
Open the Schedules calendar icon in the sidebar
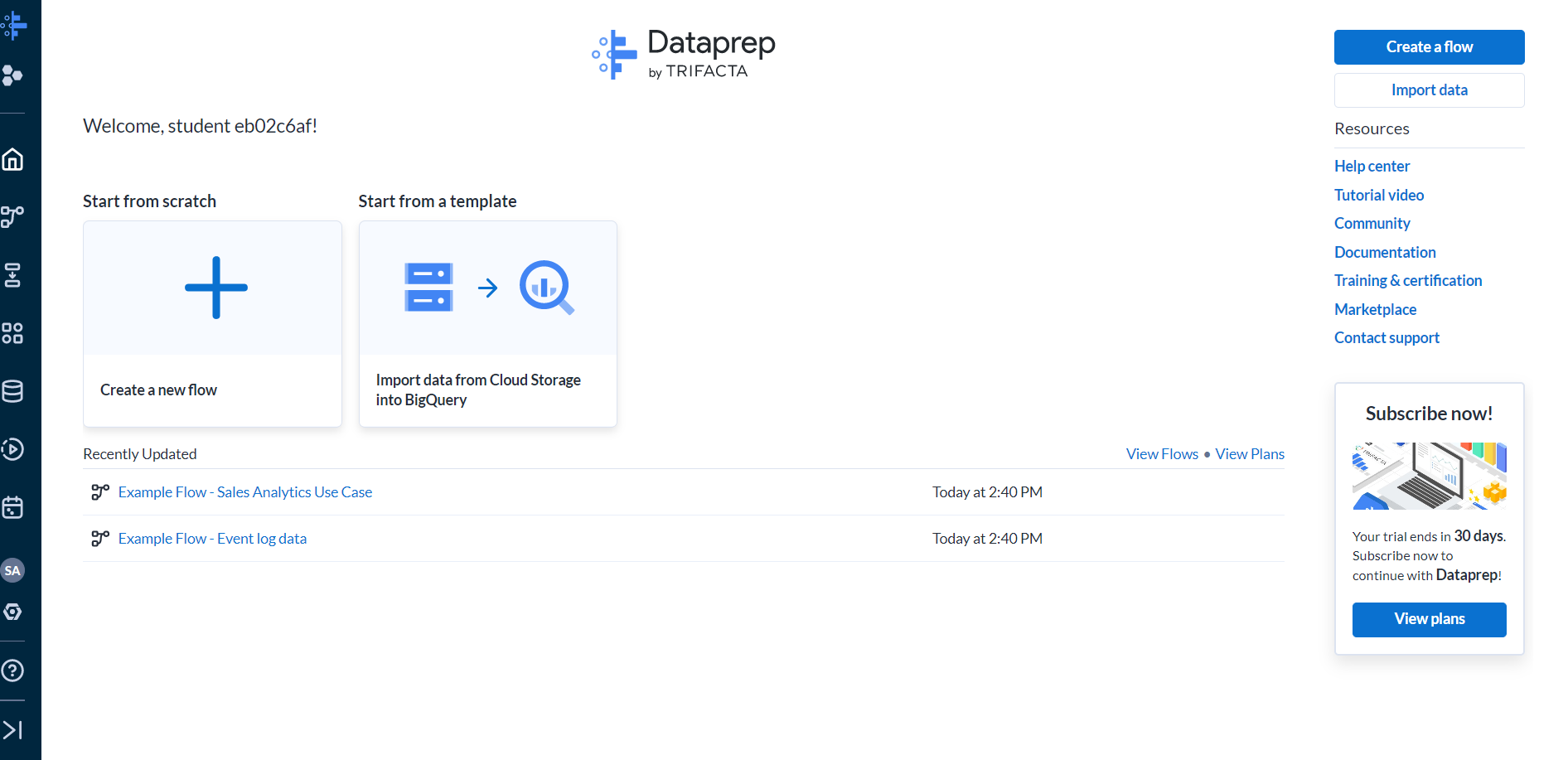[12, 507]
